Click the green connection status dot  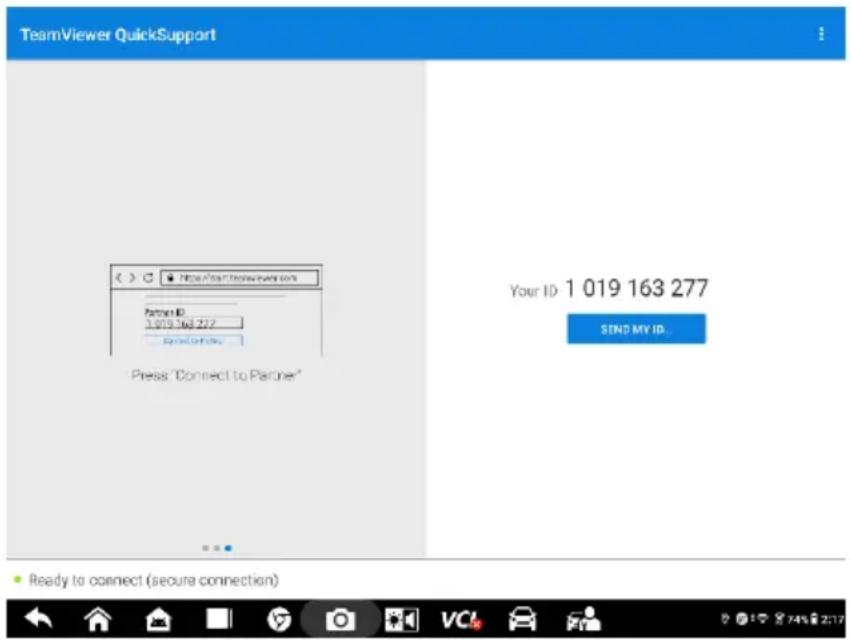[x=17, y=579]
